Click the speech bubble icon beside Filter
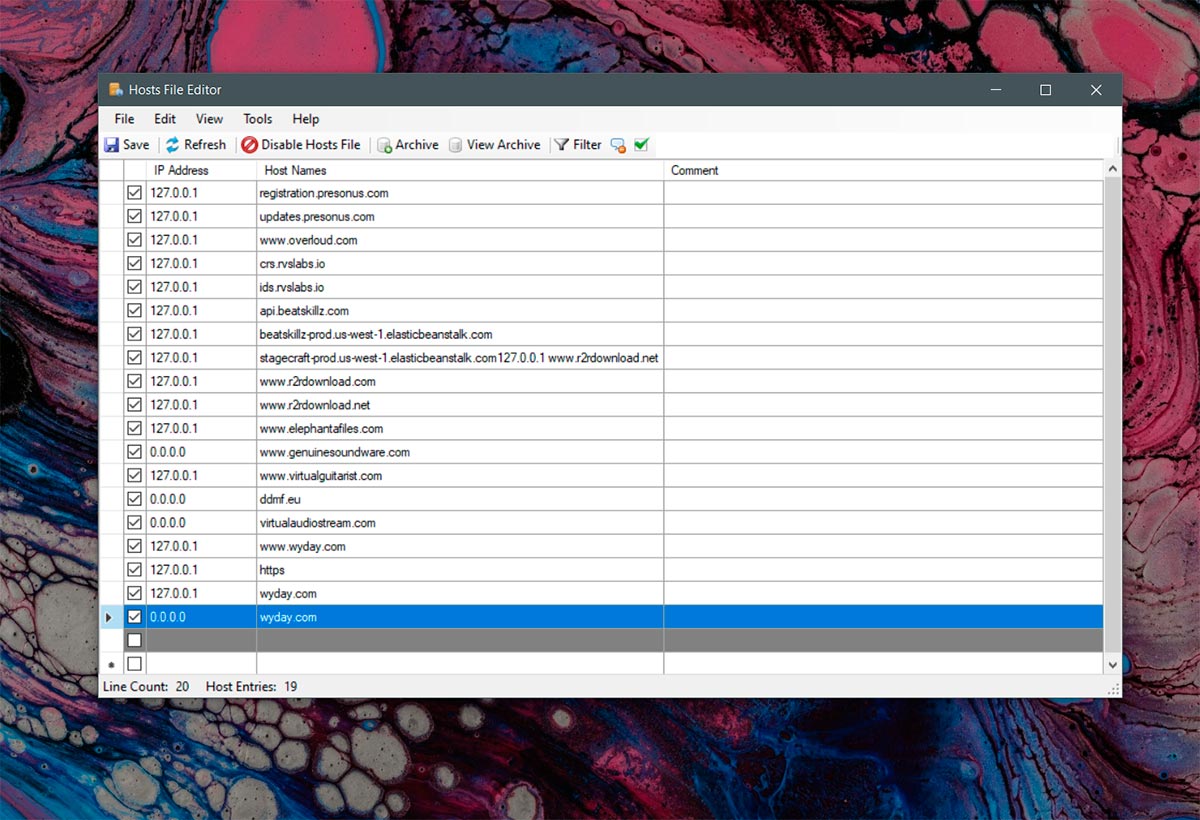The width and height of the screenshot is (1200, 820). click(618, 145)
